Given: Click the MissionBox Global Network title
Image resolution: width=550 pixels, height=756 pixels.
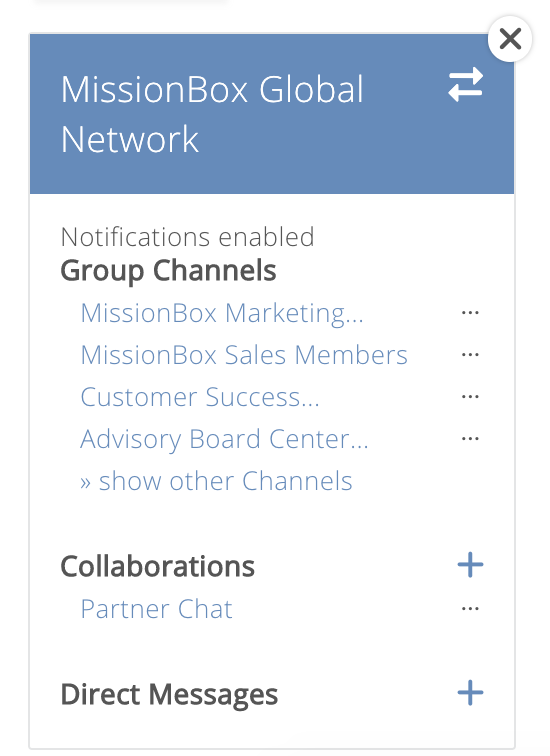Looking at the screenshot, I should (x=212, y=114).
